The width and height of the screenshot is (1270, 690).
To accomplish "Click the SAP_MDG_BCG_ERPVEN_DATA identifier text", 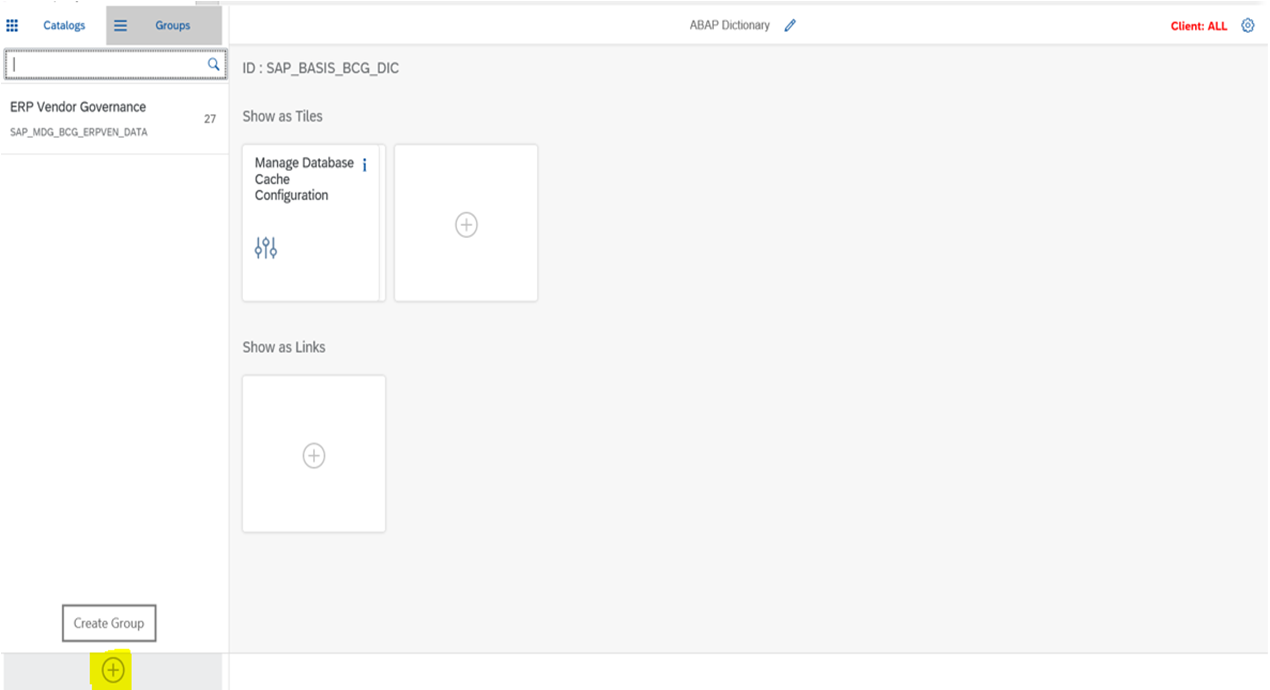I will (79, 132).
